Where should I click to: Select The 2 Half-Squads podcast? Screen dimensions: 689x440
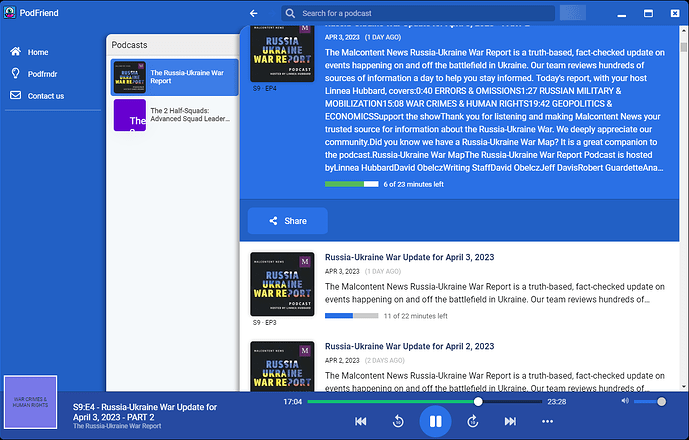[174, 115]
